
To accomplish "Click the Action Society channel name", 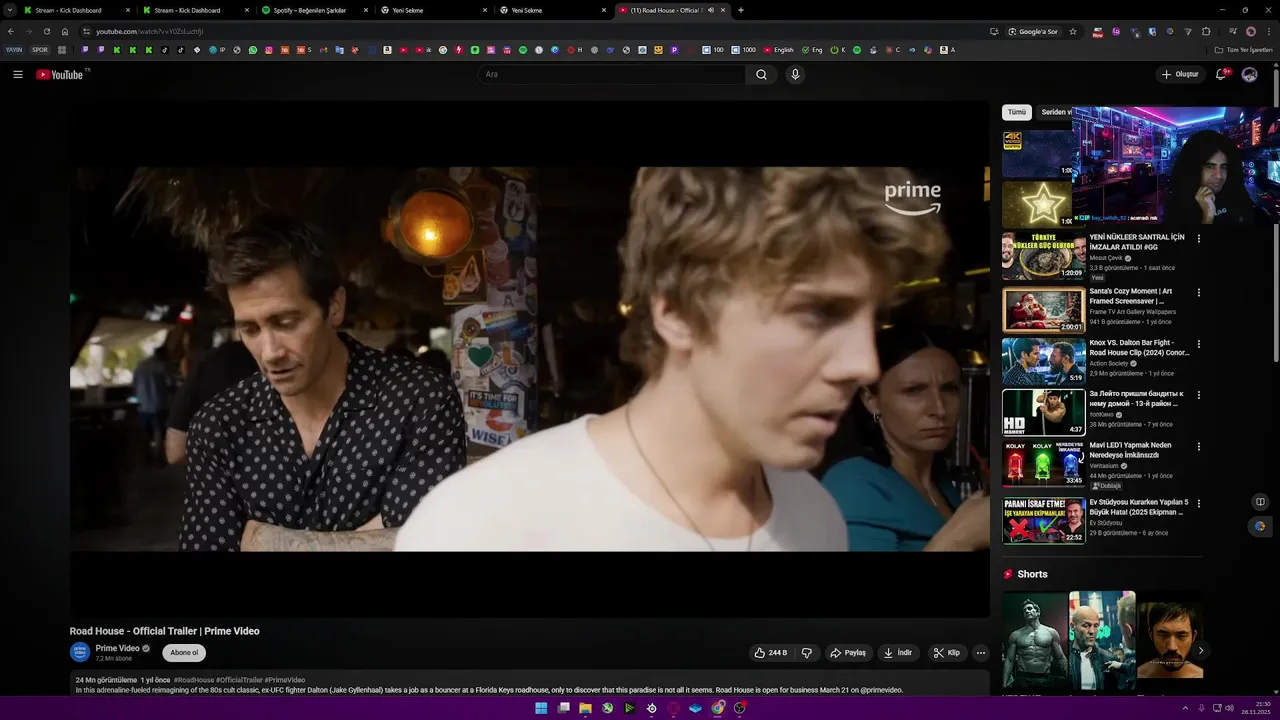I will [x=1109, y=363].
